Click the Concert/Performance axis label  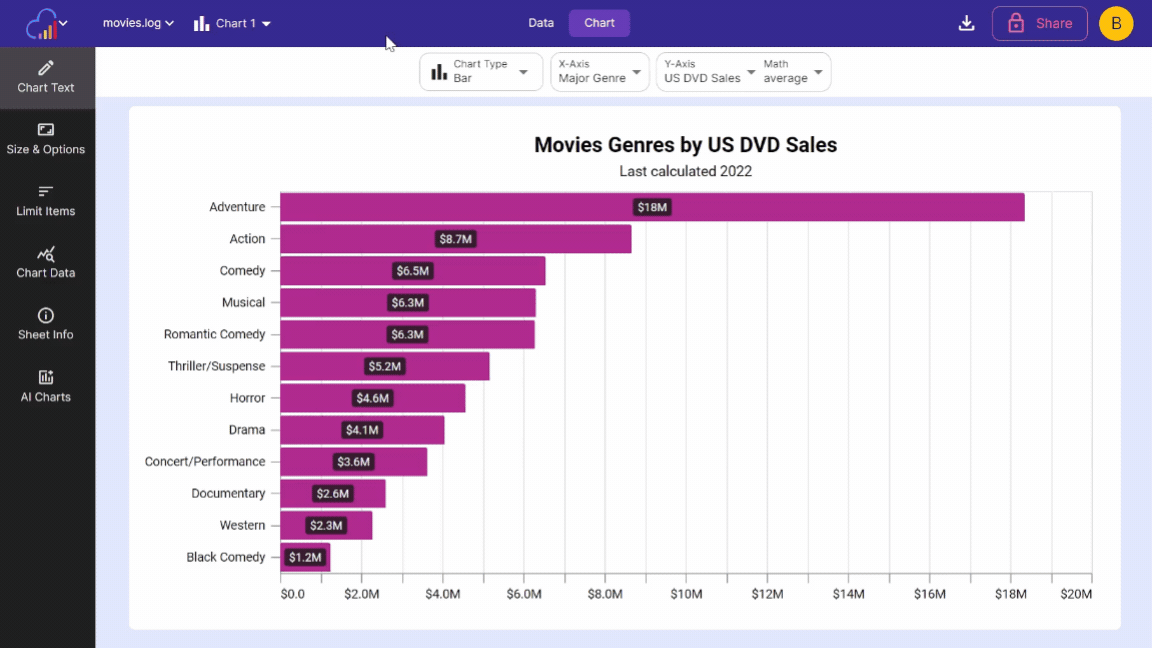[x=205, y=461]
